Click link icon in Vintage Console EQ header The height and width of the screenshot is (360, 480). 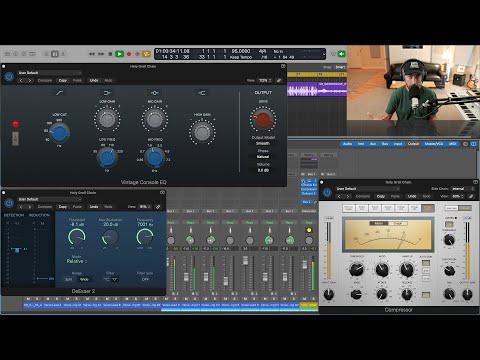[x=279, y=81]
